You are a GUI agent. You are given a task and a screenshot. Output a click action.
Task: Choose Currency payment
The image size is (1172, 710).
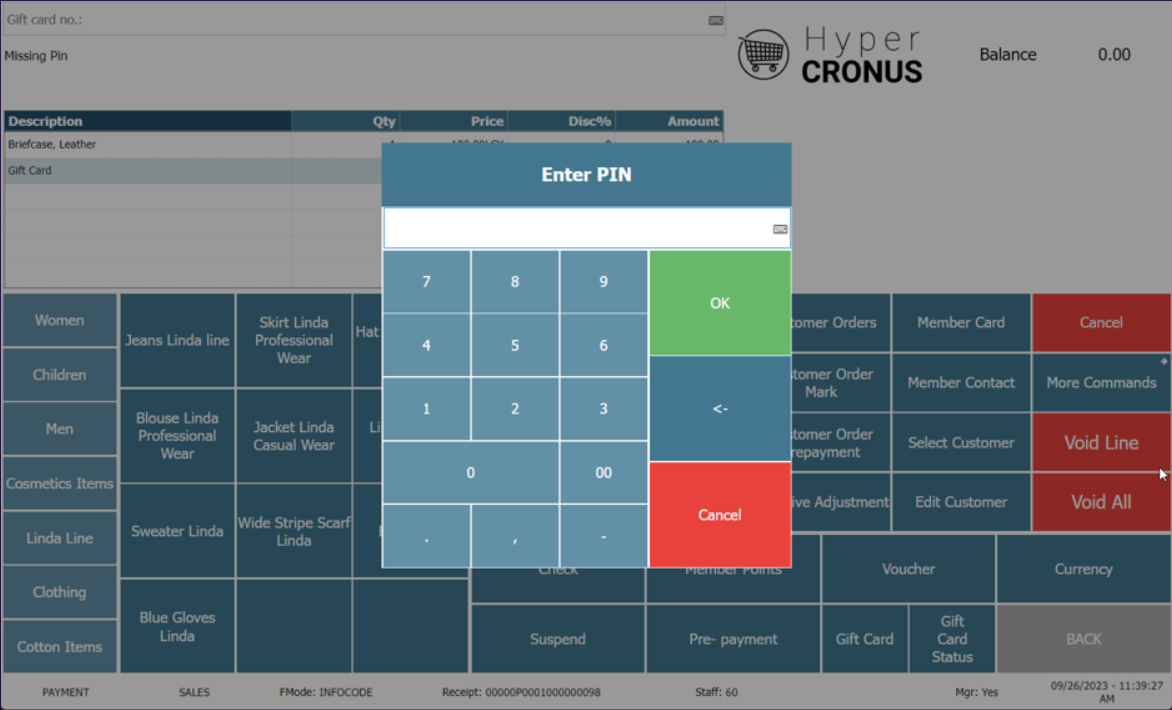tap(1083, 569)
